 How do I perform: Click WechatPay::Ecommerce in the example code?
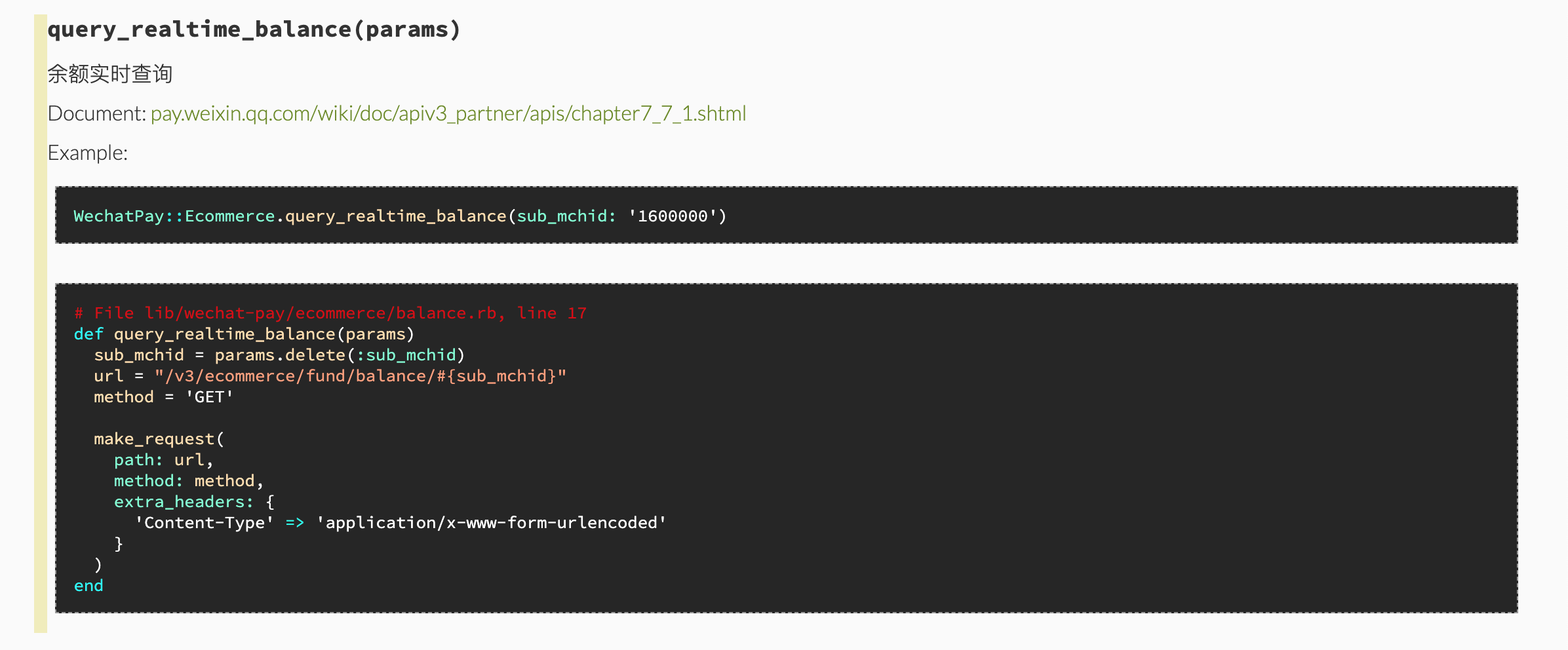point(174,216)
